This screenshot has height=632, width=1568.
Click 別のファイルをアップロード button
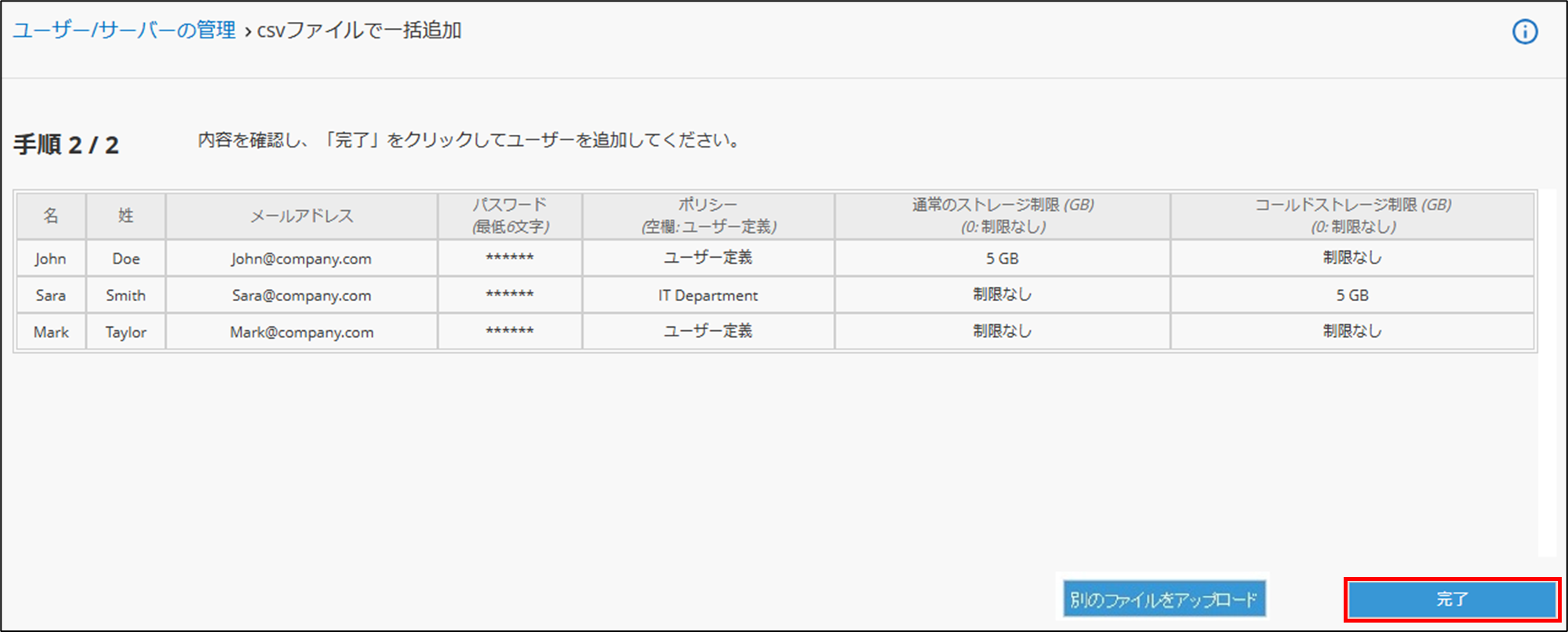click(x=1164, y=600)
